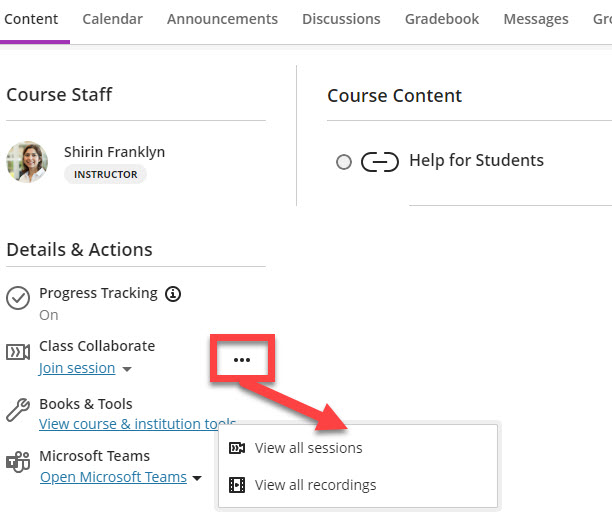Open Class Collaborate three-dot options menu
Viewport: 612px width, 516px height.
point(241,359)
